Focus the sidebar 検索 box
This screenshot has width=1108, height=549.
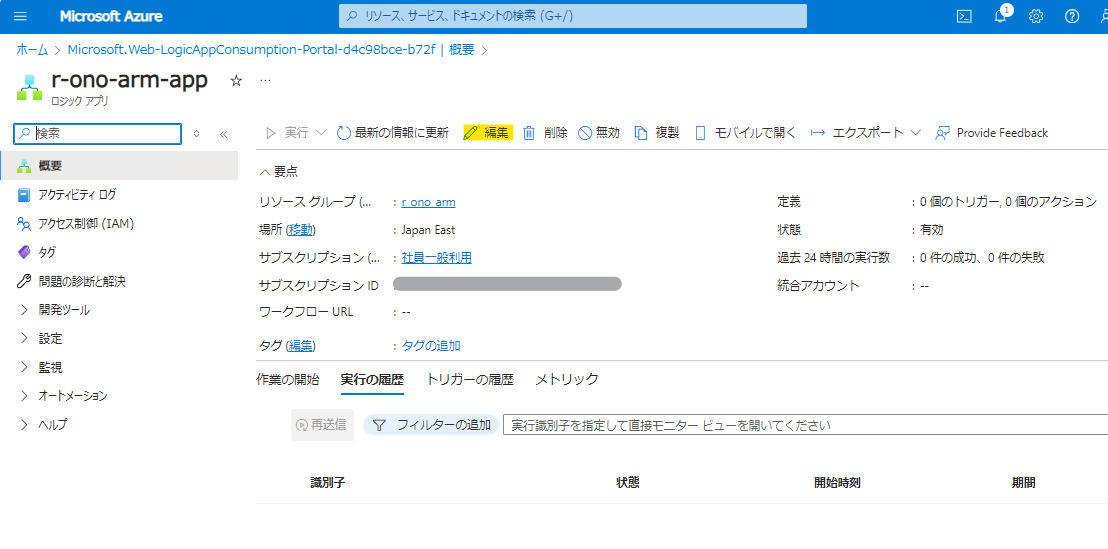(98, 133)
